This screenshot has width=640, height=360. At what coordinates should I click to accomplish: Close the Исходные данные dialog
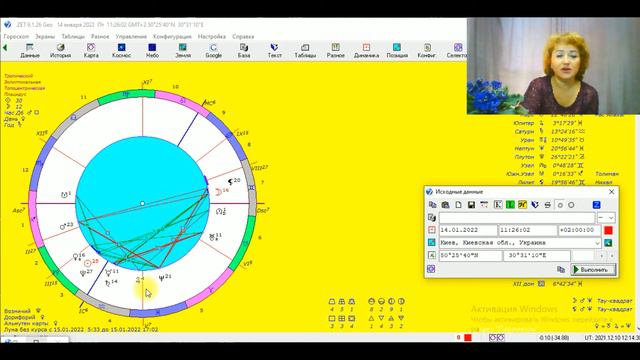[611, 191]
